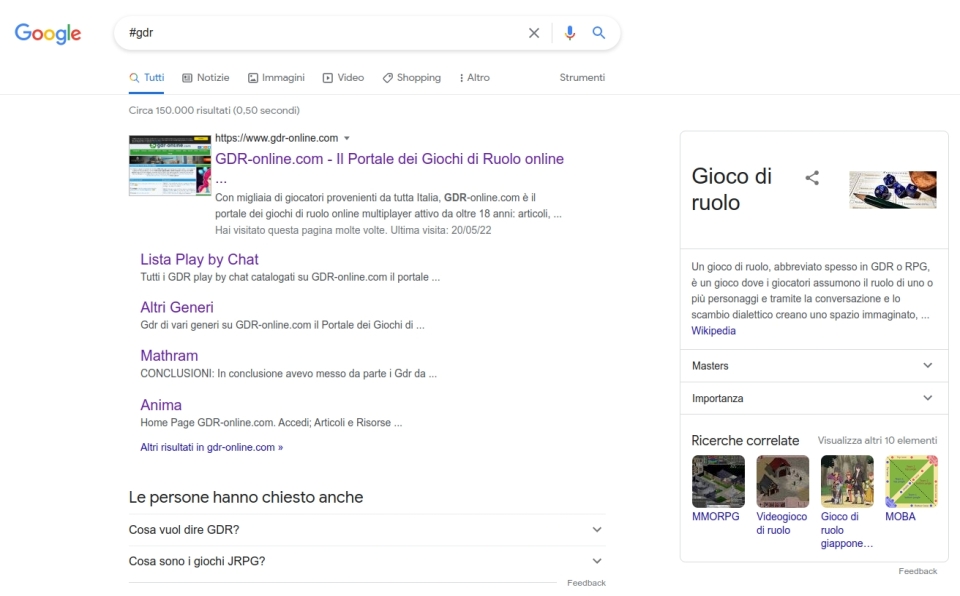Open the Altri Generi sitelink

point(177,307)
